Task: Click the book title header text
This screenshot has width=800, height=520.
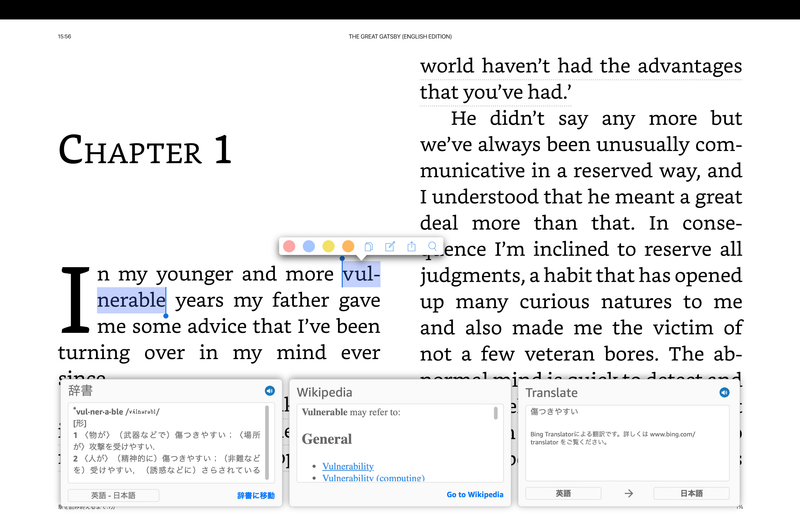Action: click(x=400, y=37)
